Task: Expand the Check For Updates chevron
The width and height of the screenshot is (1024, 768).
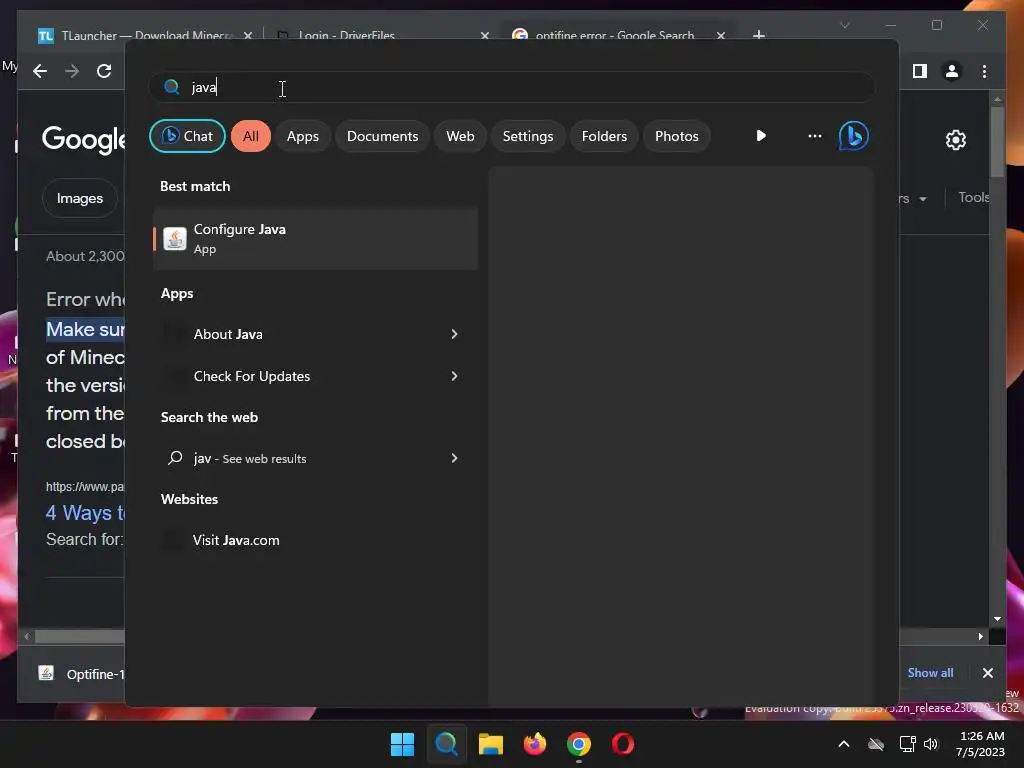Action: pyautogui.click(x=454, y=376)
